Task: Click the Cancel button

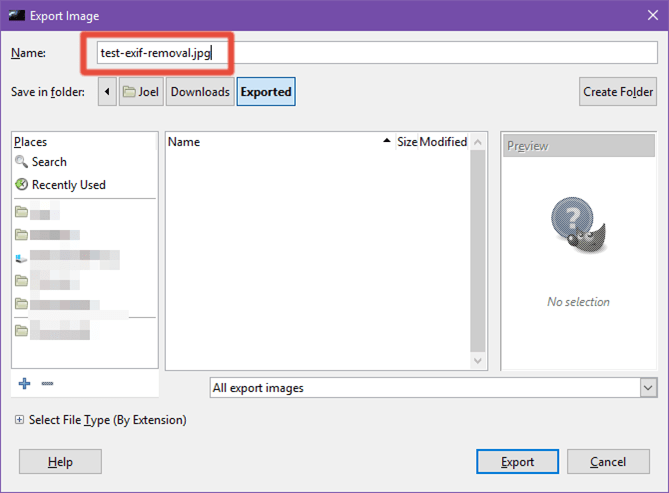Action: click(x=608, y=461)
